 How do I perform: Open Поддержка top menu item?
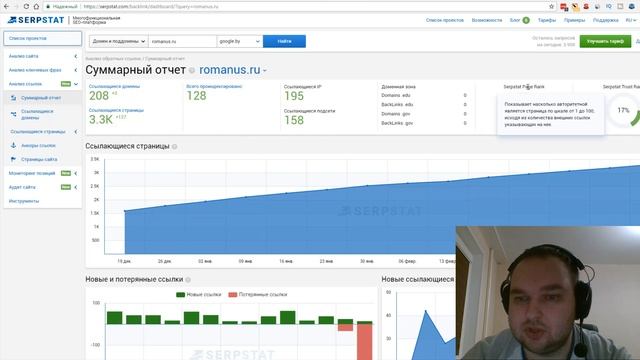[605, 20]
